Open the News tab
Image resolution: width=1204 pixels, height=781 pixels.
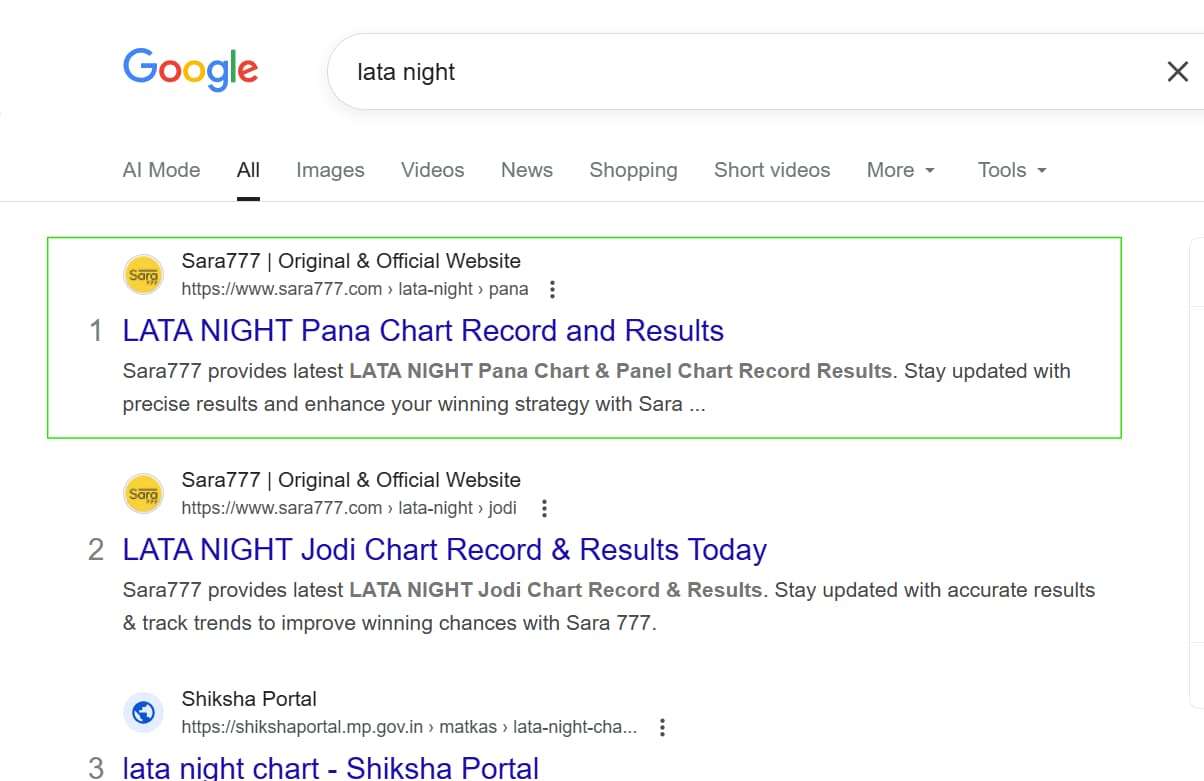tap(526, 170)
